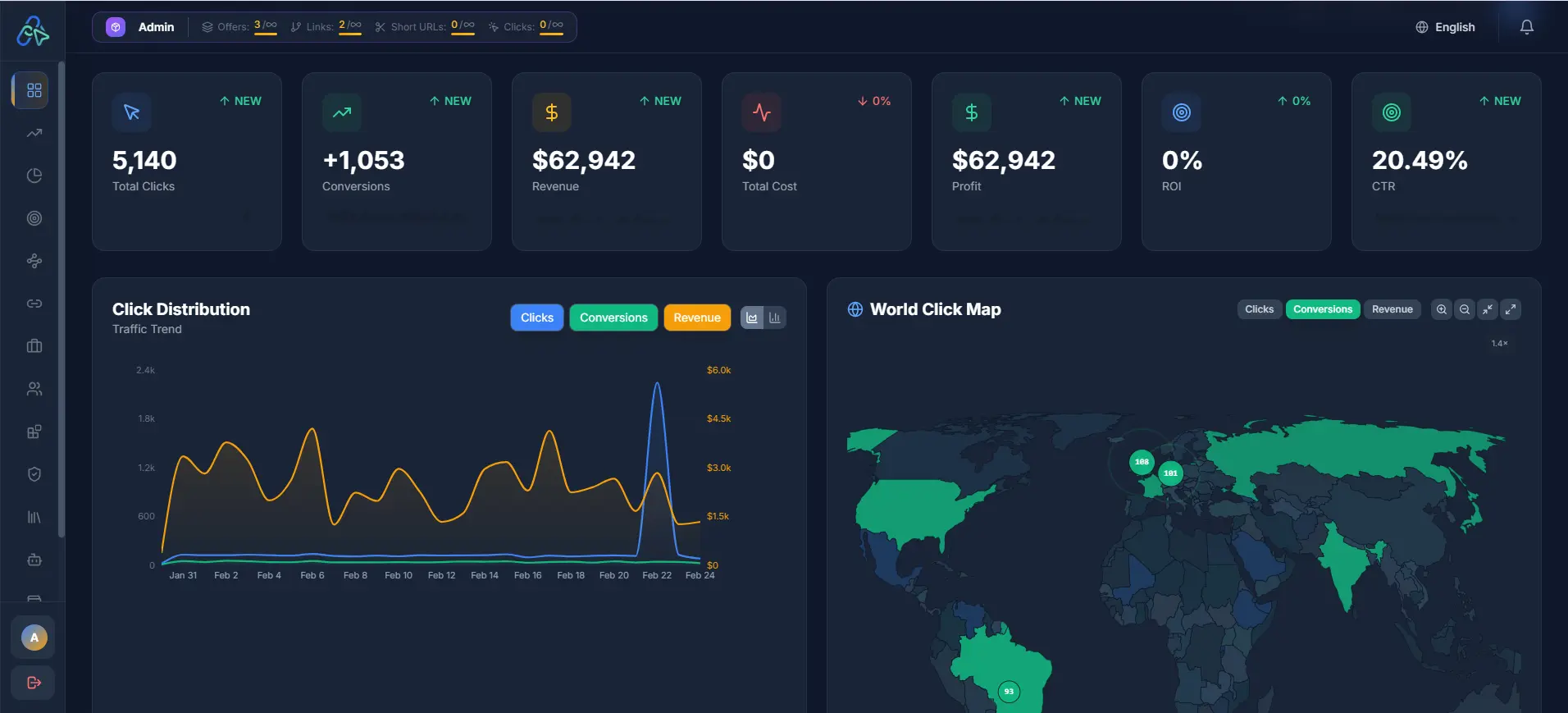
Task: Select the 101 cluster marker on the map
Action: pos(1170,473)
